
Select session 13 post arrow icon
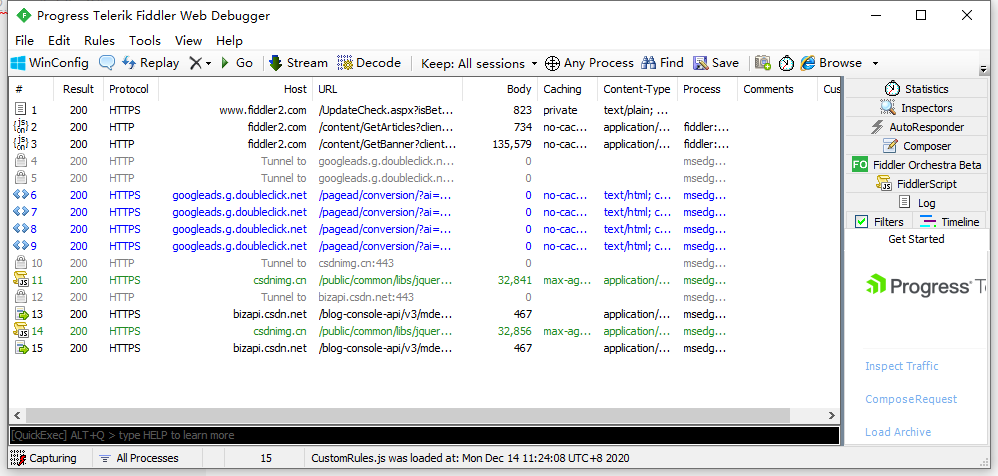click(21, 314)
